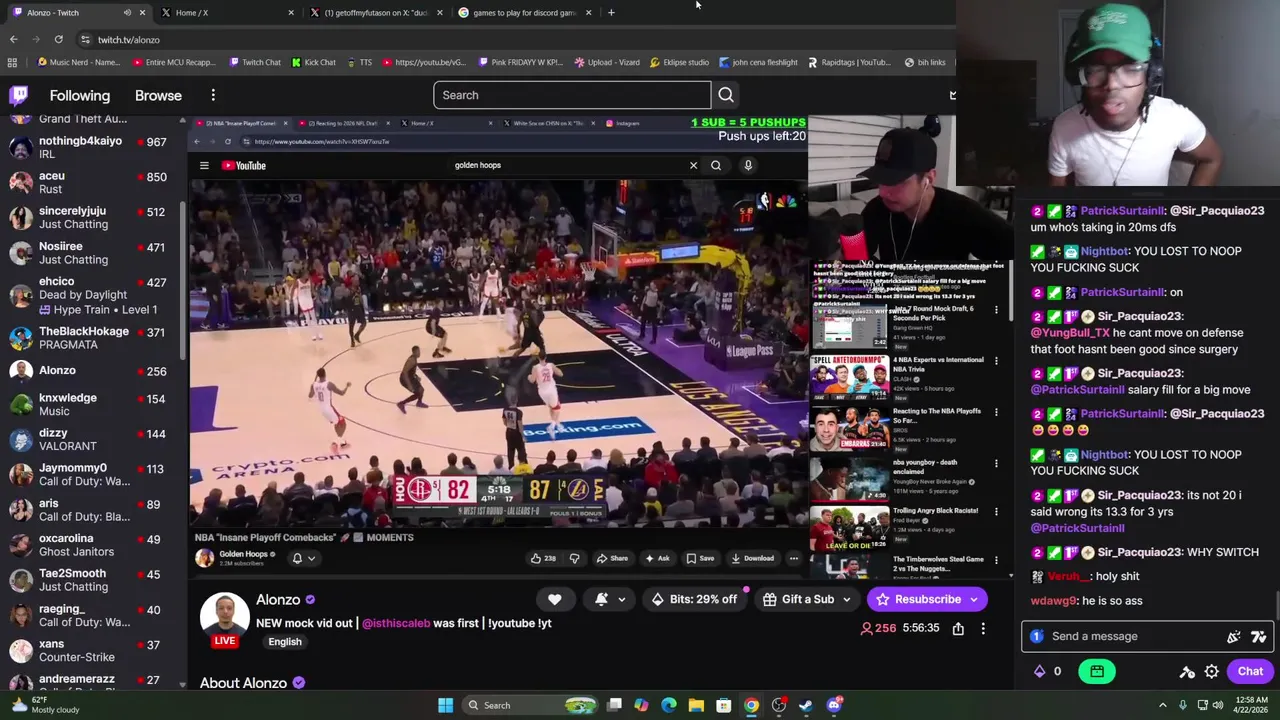Viewport: 1280px width, 720px height.
Task: Send message with Chat button
Action: click(1250, 671)
